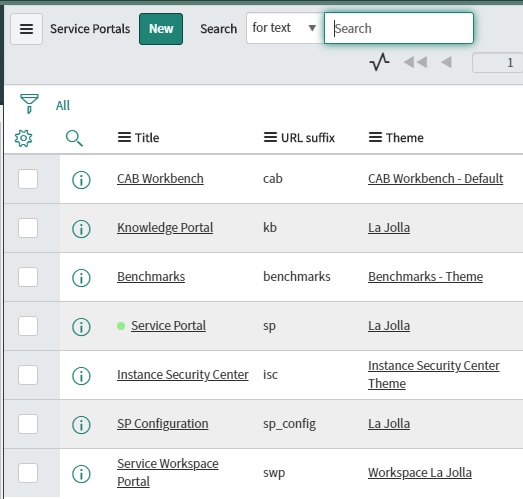Screen dimensions: 523x499
Task: Open the list personalize gear icon
Action: [23, 138]
